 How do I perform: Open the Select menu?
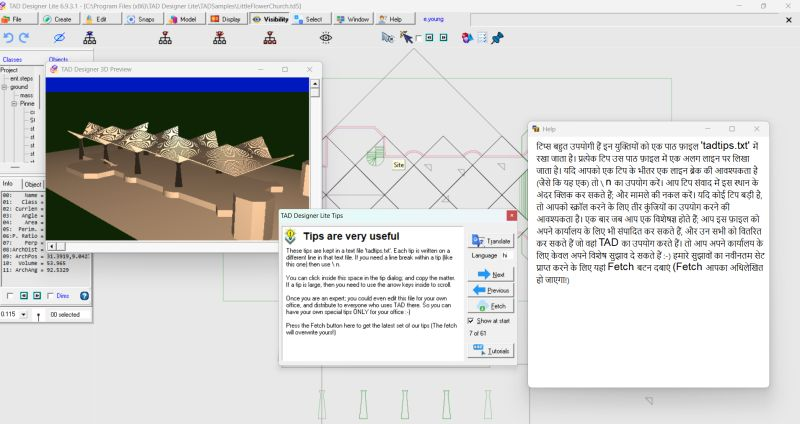(x=311, y=19)
